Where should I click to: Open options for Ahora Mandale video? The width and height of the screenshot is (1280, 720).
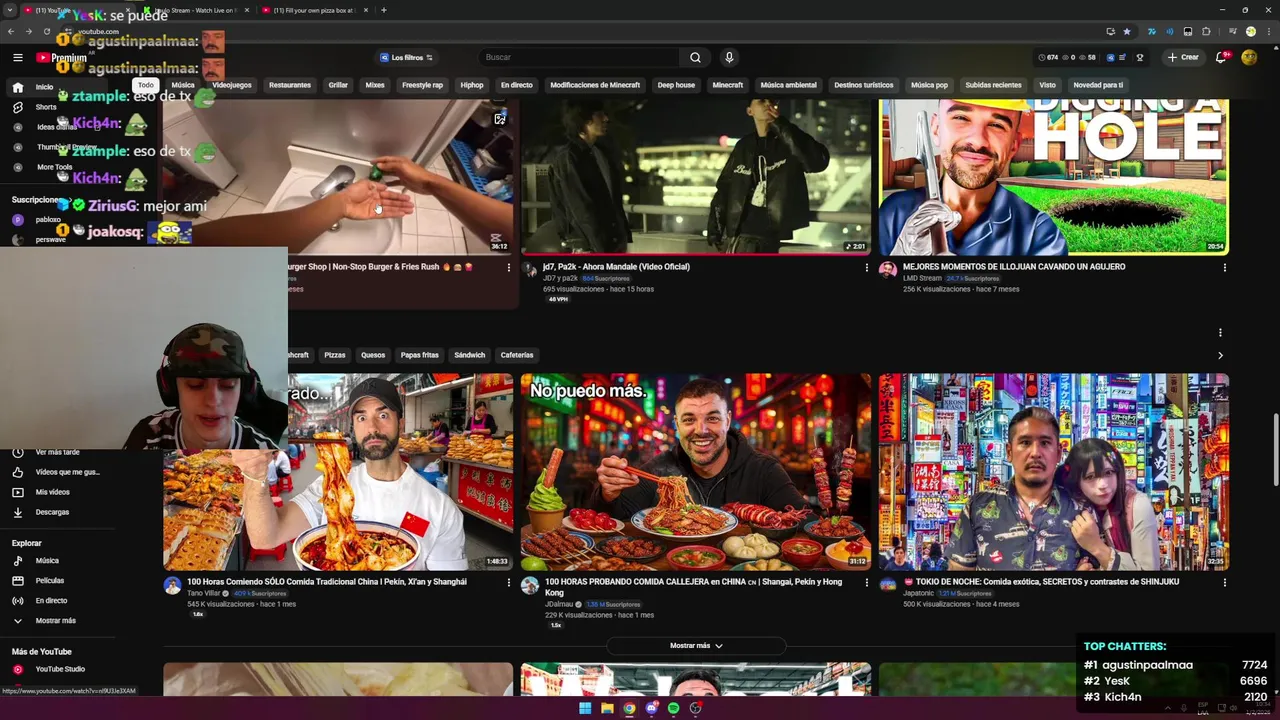click(x=866, y=267)
